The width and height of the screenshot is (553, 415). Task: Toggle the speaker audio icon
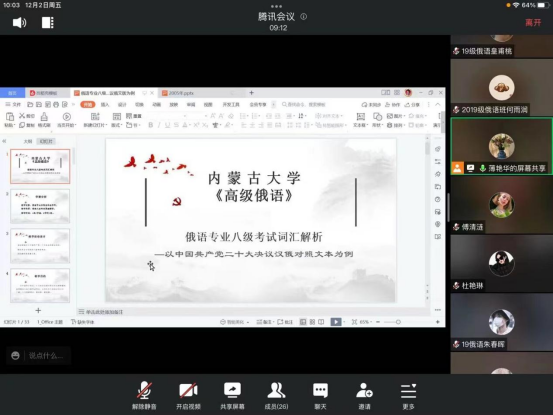[x=19, y=23]
